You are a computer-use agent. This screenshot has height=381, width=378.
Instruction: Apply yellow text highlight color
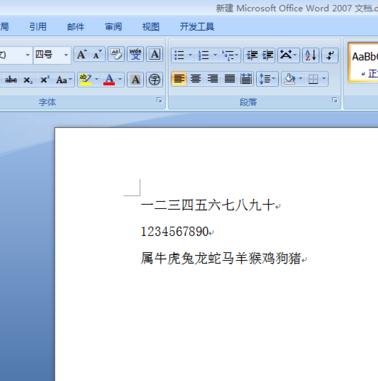pyautogui.click(x=86, y=80)
